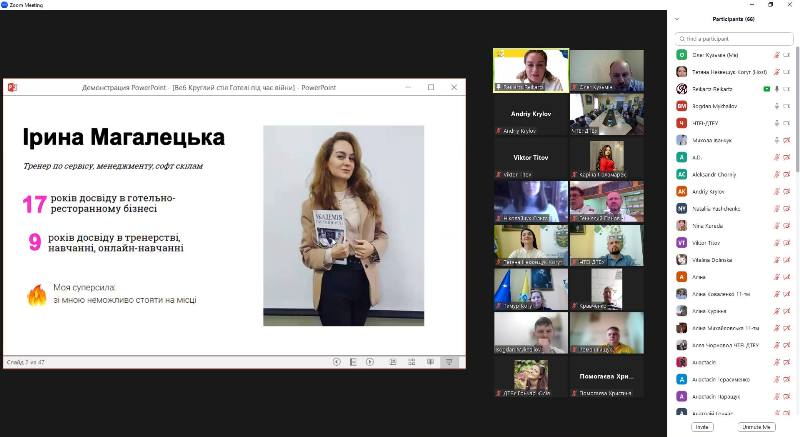
Task: Switch to PowerPoint Reading view icon
Action: 430,362
